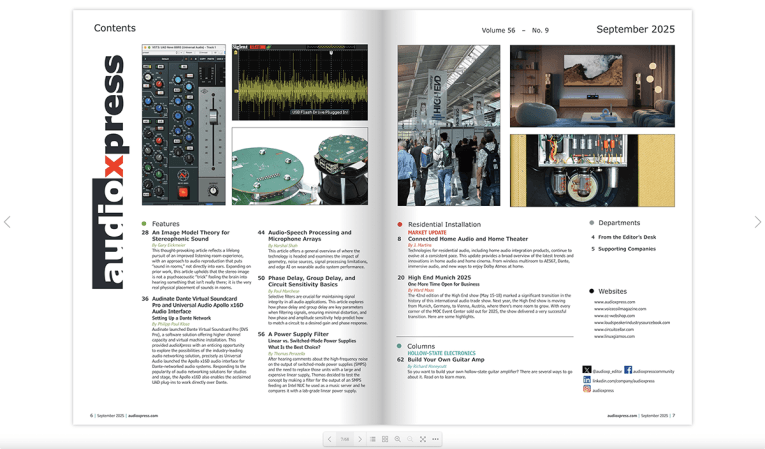Click the toolbar's next page chevron

click(x=360, y=439)
